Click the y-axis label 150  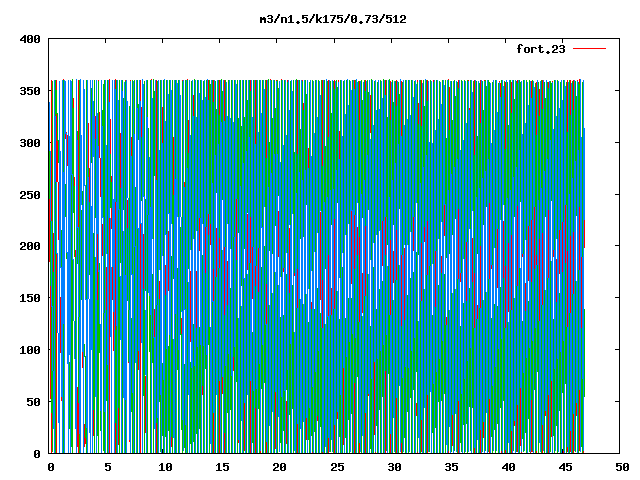coord(30,298)
